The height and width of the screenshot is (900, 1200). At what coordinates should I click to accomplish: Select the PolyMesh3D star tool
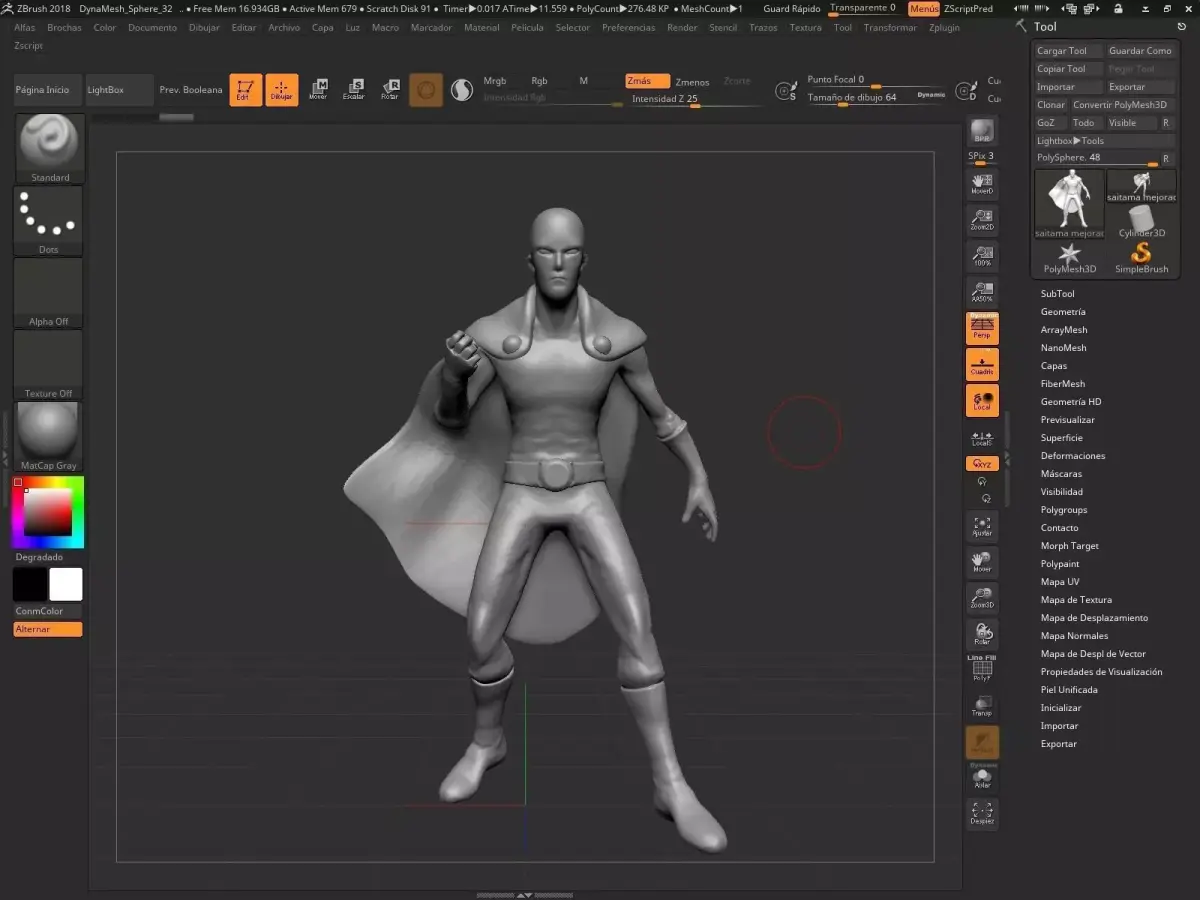pos(1070,258)
